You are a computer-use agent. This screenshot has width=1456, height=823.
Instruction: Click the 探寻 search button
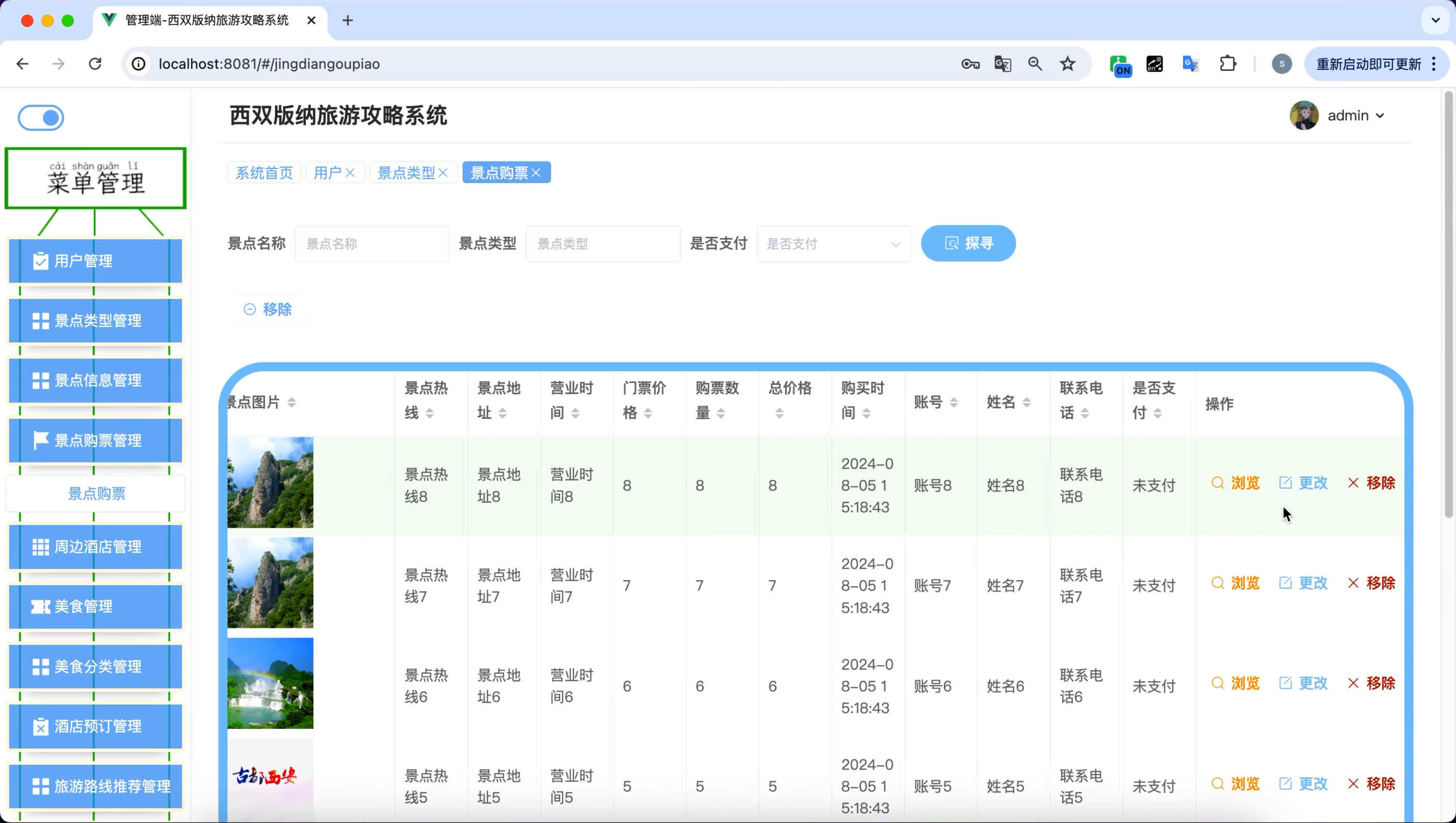[x=968, y=243]
